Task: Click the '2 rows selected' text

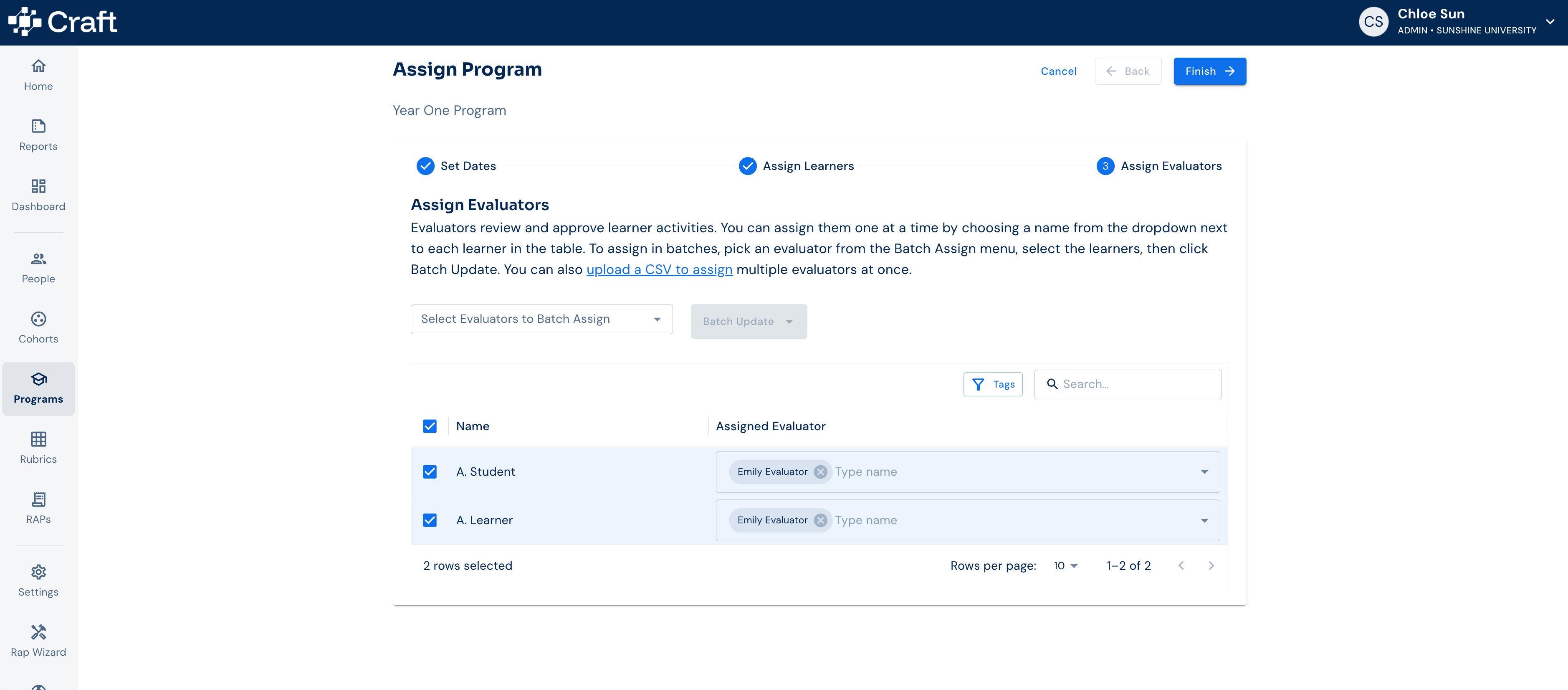Action: (x=468, y=566)
